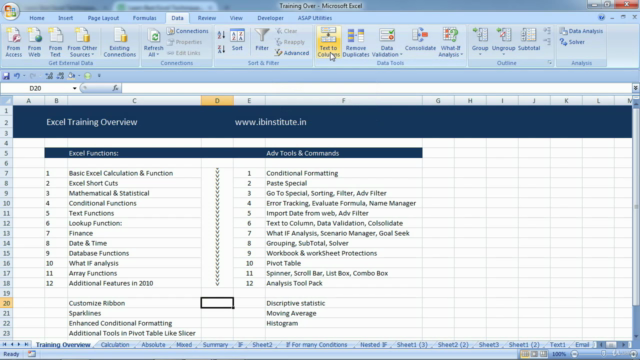Click the Office button logo

pyautogui.click(x=11, y=11)
